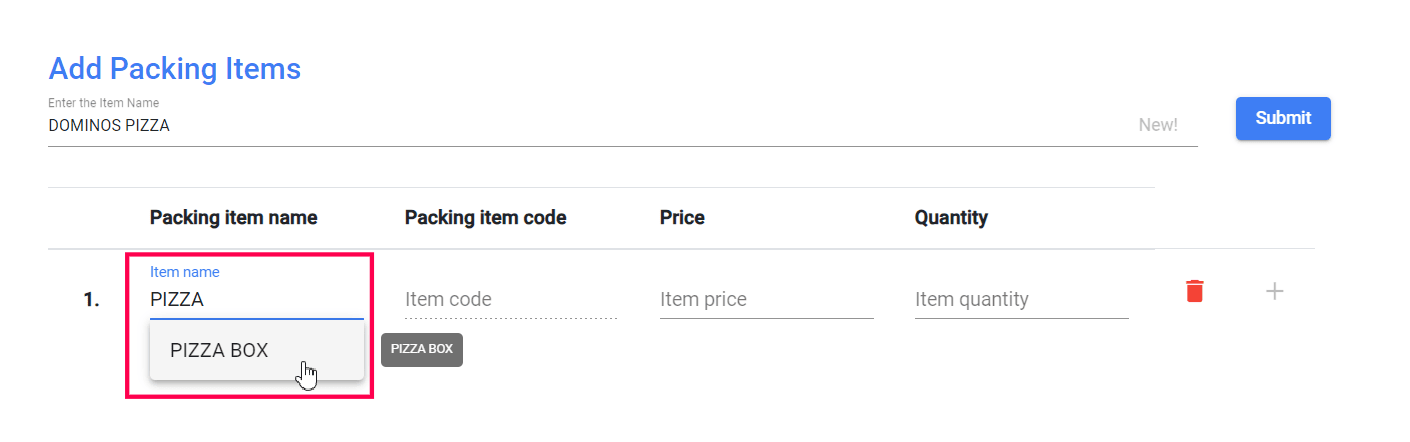
Task: Click into the Item price field
Action: [766, 299]
